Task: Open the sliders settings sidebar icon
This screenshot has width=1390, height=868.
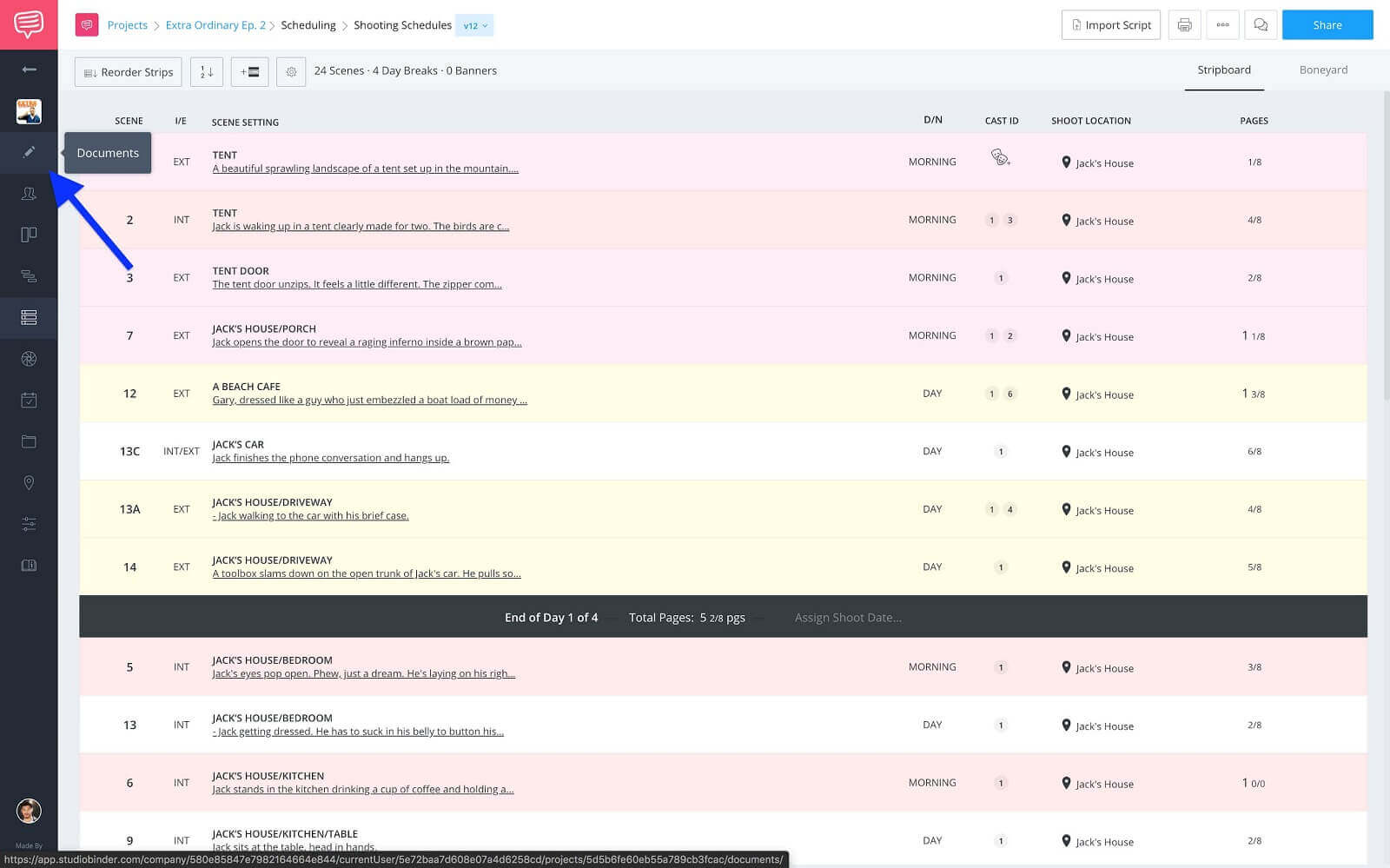Action: (29, 524)
